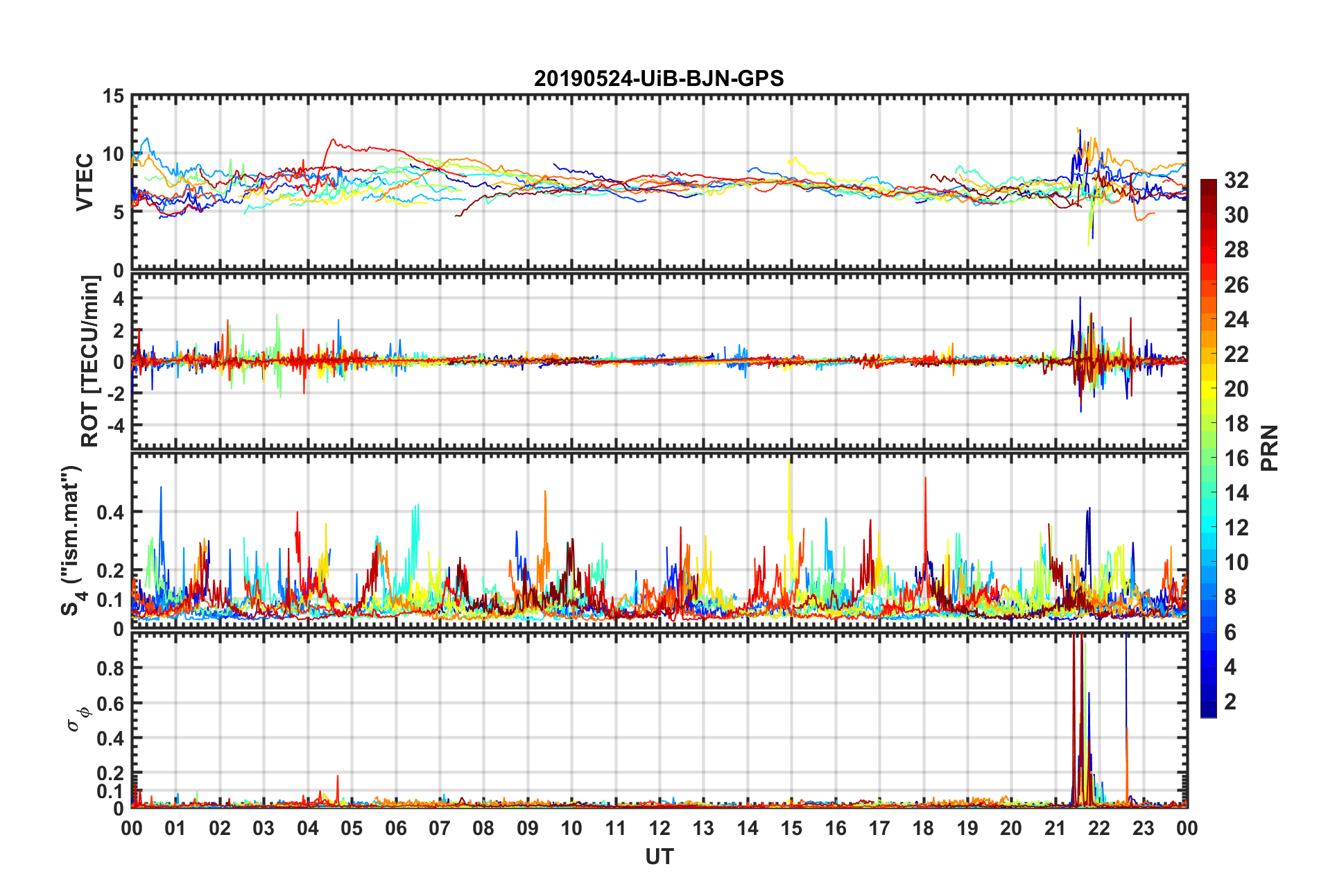Select the 21 hour tick on the UT axis
This screenshot has width=1319, height=896.
(1055, 828)
